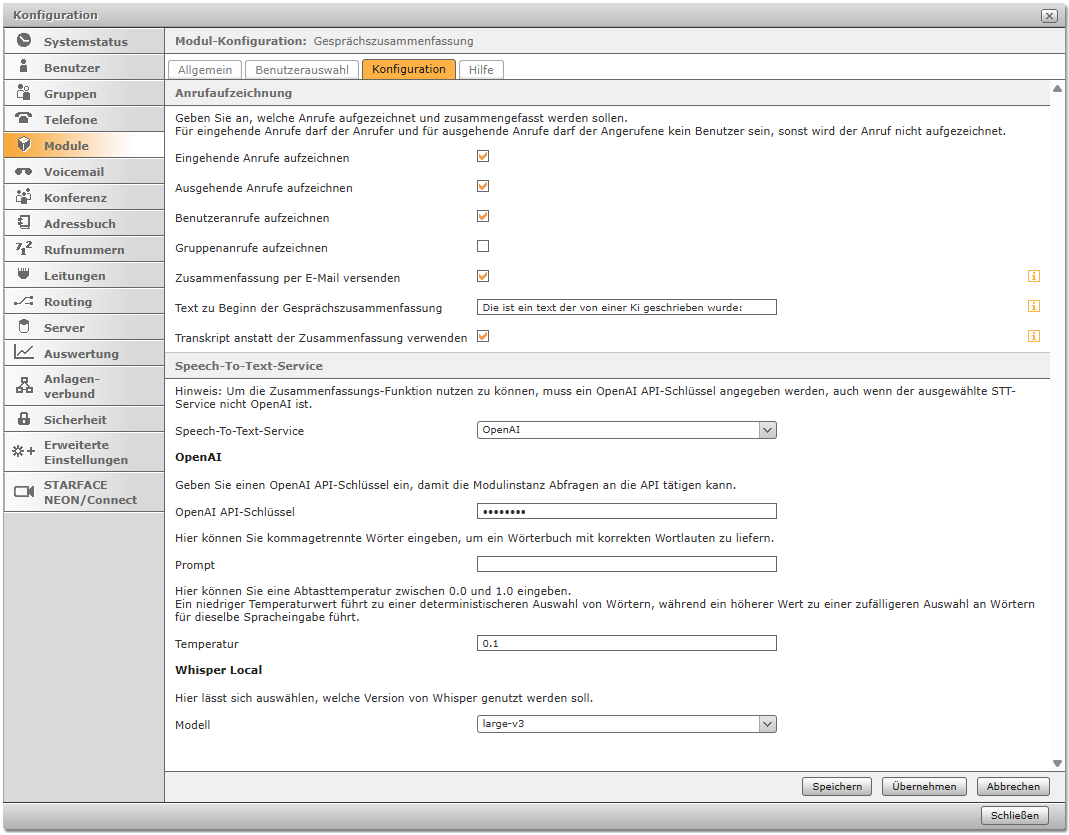This screenshot has width=1069, height=835.
Task: Switch to the Benutzerauswahl tab
Action: (302, 70)
